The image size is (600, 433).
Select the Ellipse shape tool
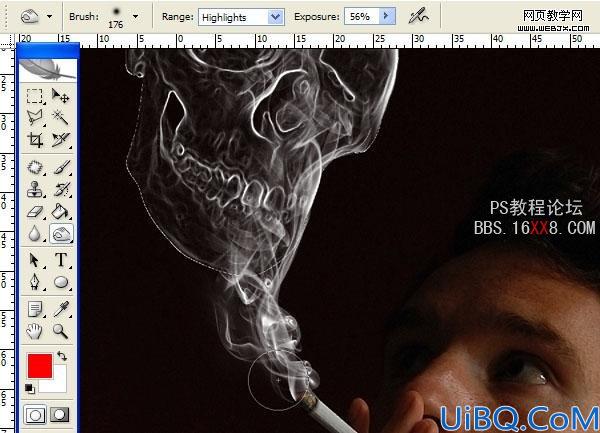(60, 283)
